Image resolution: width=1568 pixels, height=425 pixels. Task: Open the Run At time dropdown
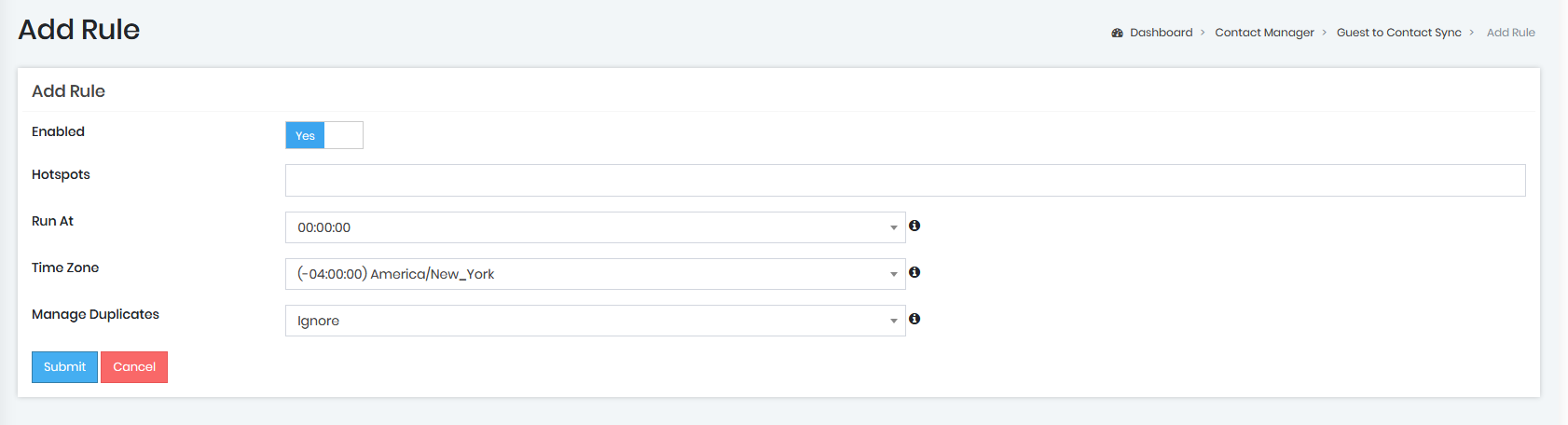tap(595, 227)
